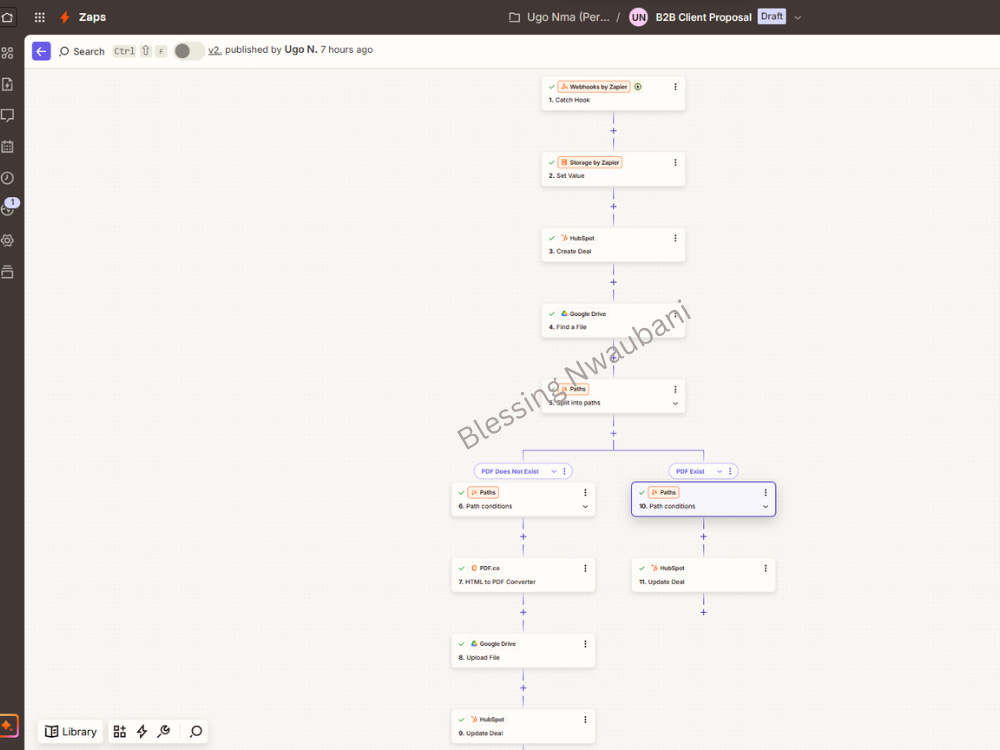
Task: Click the wrench tool icon in bottom toolbar
Action: click(x=164, y=732)
